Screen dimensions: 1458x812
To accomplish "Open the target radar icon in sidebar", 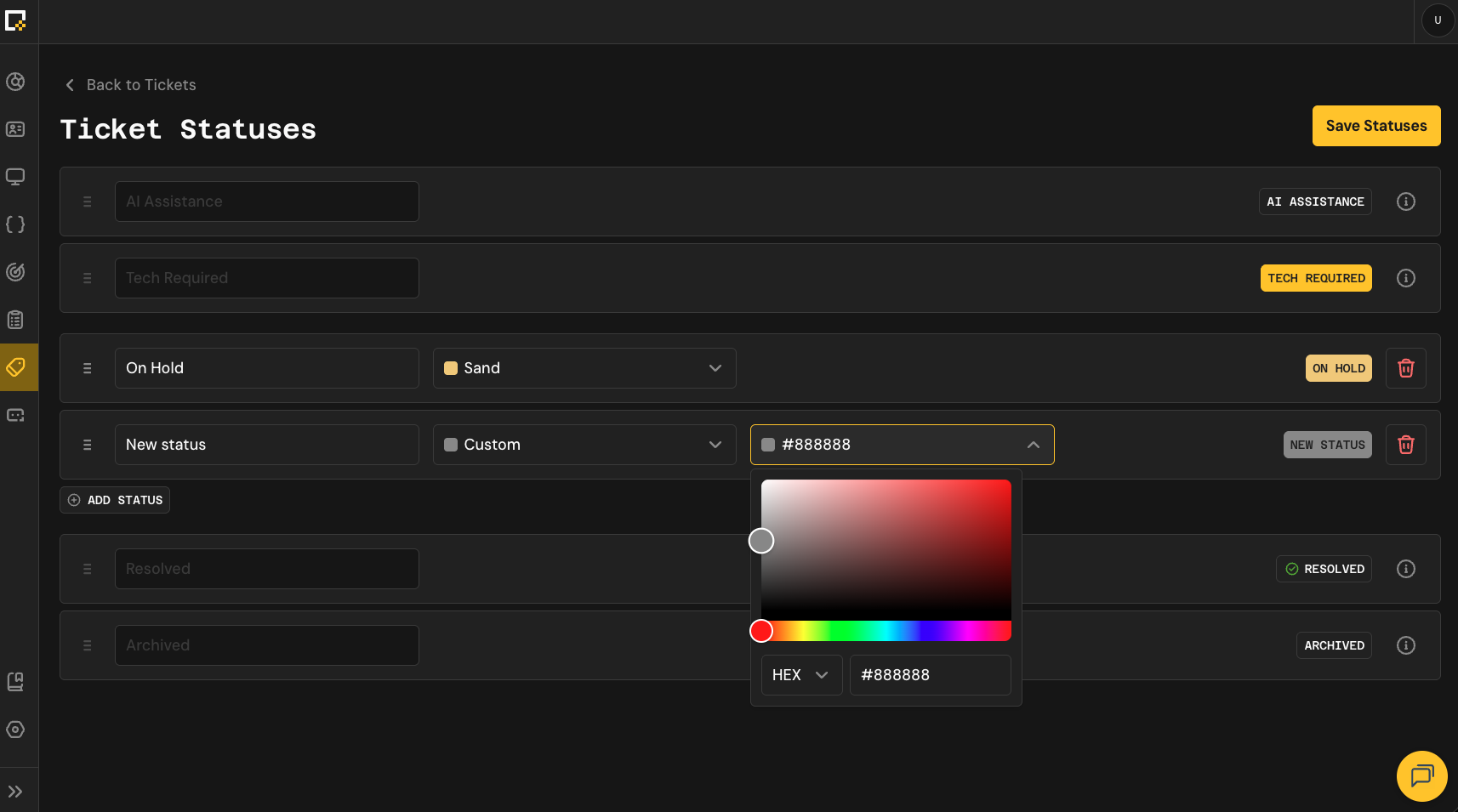I will point(15,272).
